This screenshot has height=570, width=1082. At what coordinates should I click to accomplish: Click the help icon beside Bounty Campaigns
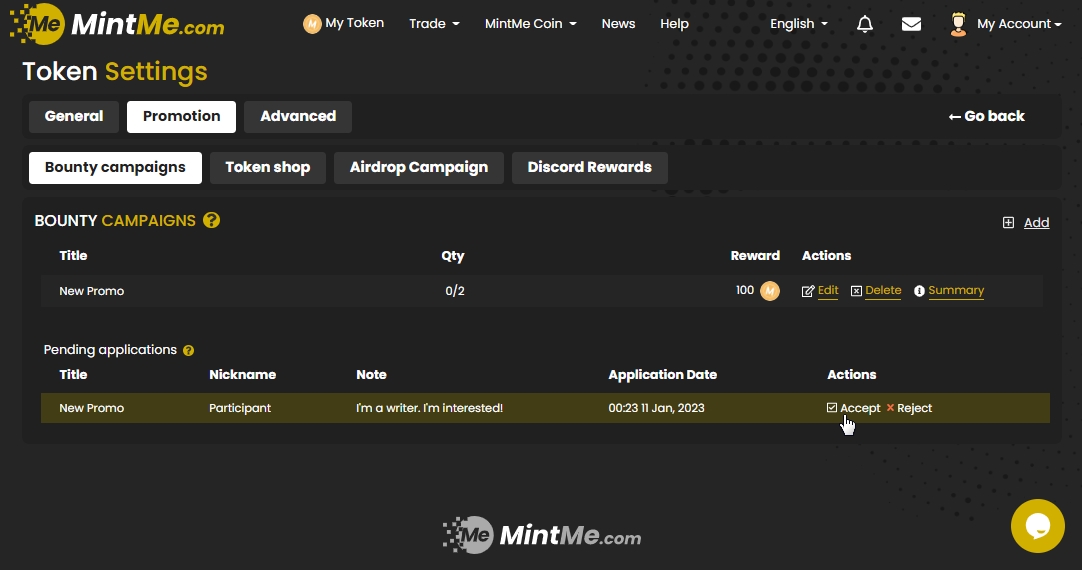211,221
